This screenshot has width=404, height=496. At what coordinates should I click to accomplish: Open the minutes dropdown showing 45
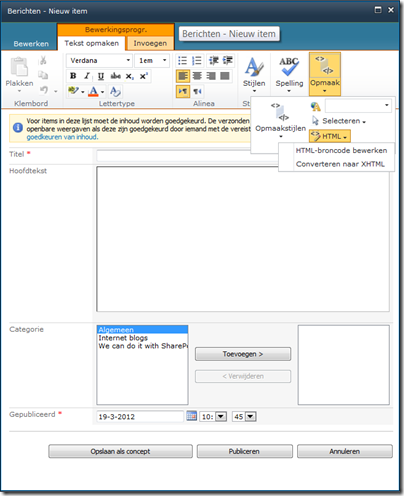coord(251,417)
